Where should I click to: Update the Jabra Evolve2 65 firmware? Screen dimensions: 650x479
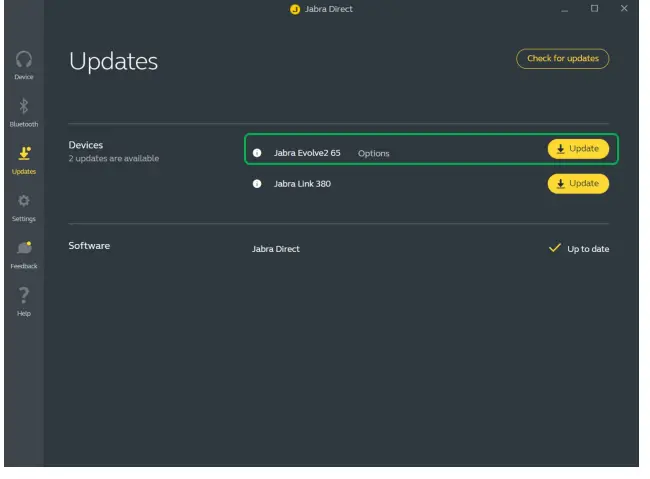(x=578, y=149)
